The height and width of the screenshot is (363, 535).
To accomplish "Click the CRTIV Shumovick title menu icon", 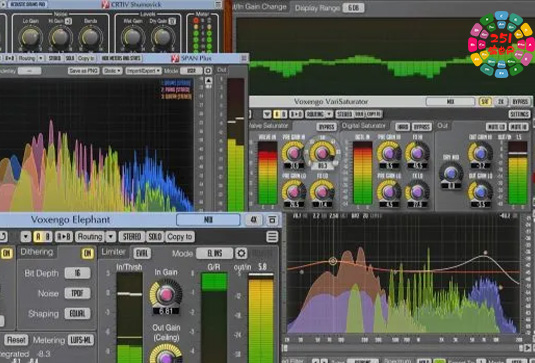I will [x=218, y=4].
